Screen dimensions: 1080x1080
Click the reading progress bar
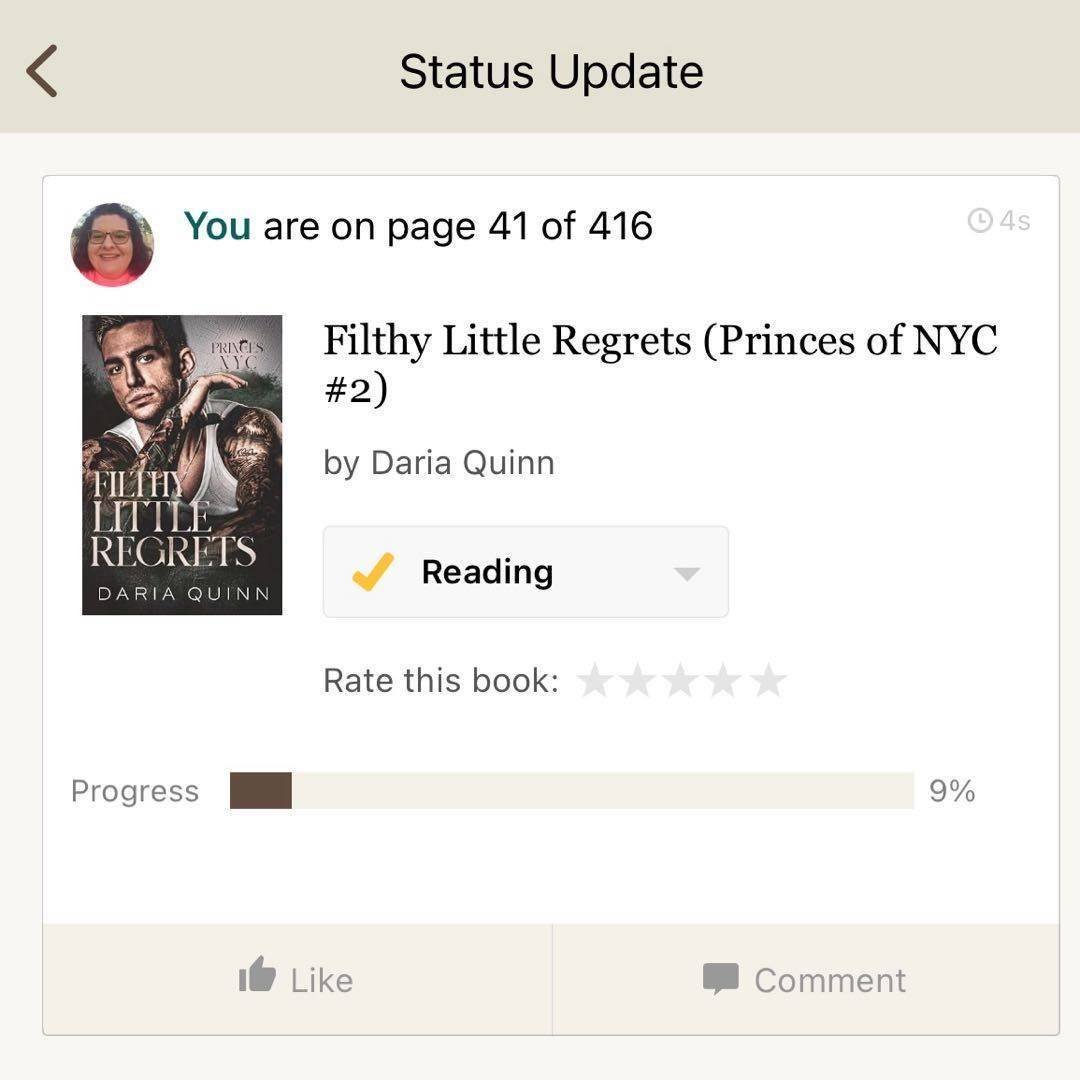pos(572,791)
